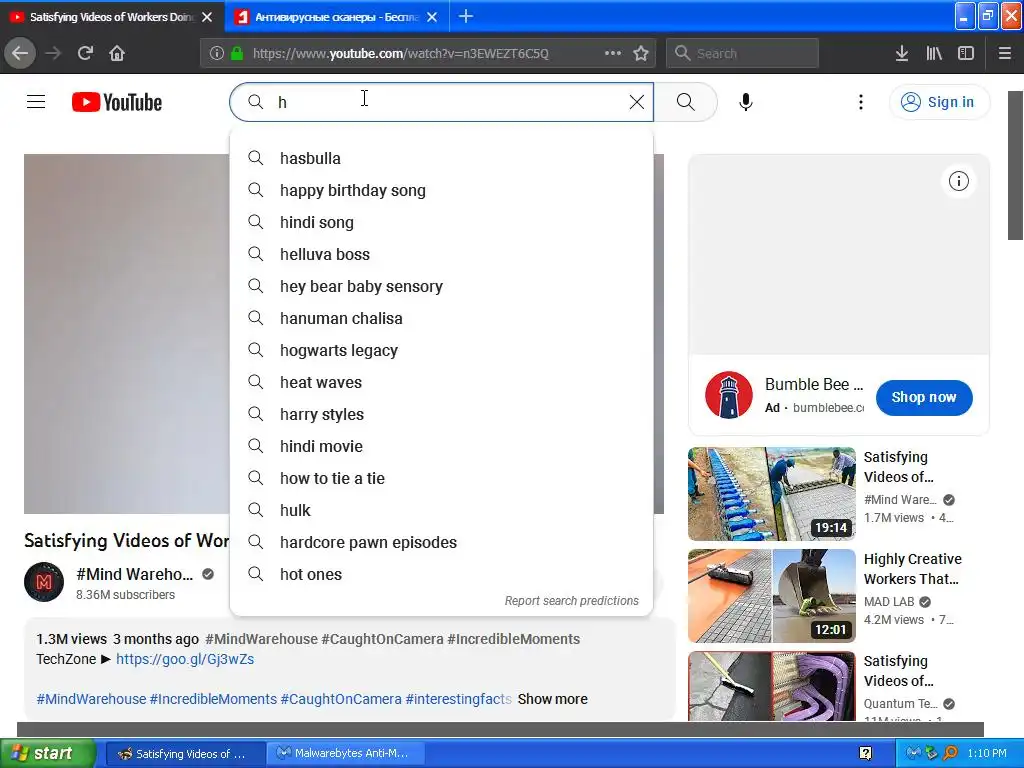Open Highly Creative Workers That video title
1024x768 pixels.
tap(912, 569)
